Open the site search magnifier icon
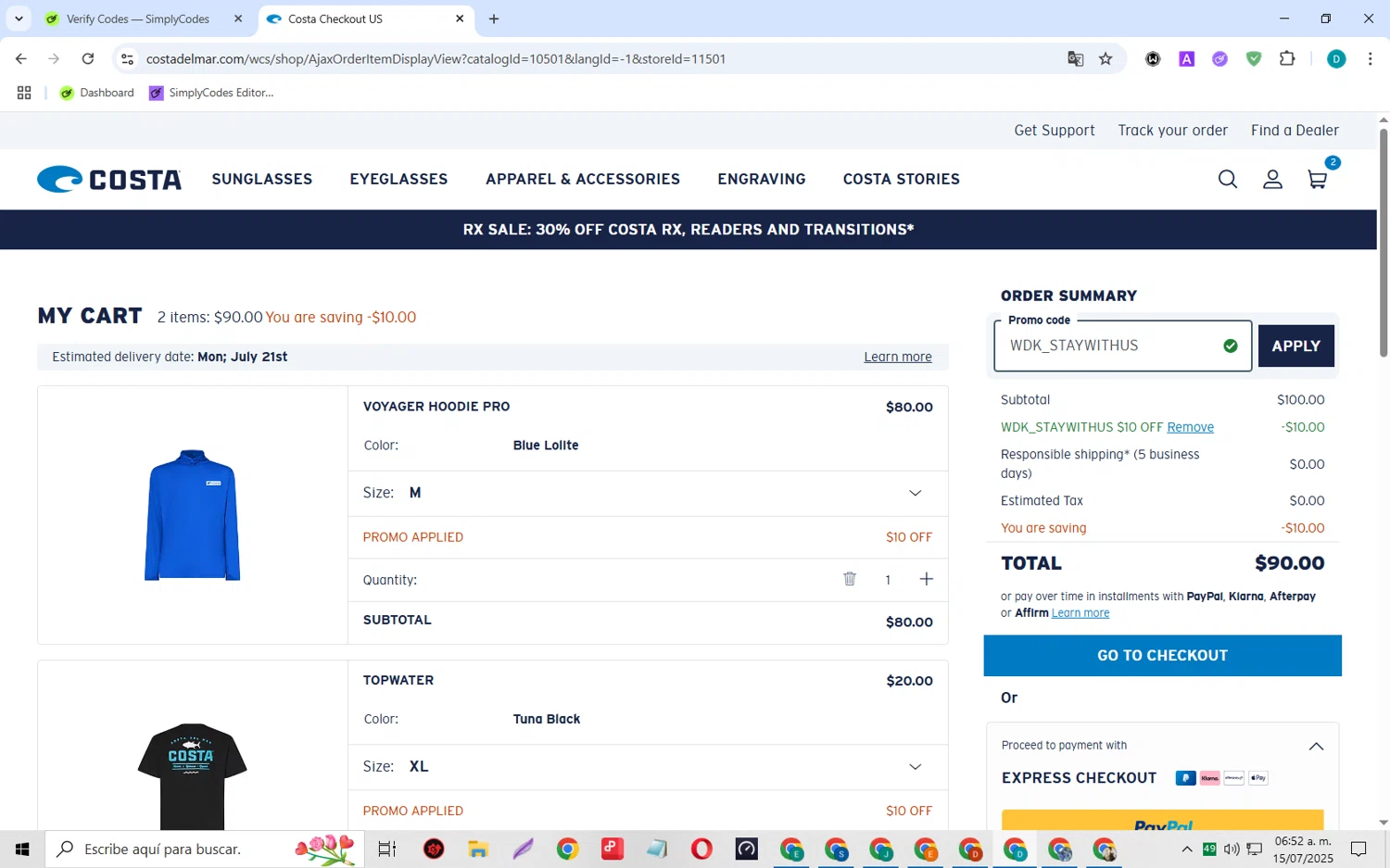This screenshot has height=868, width=1390. 1227,180
